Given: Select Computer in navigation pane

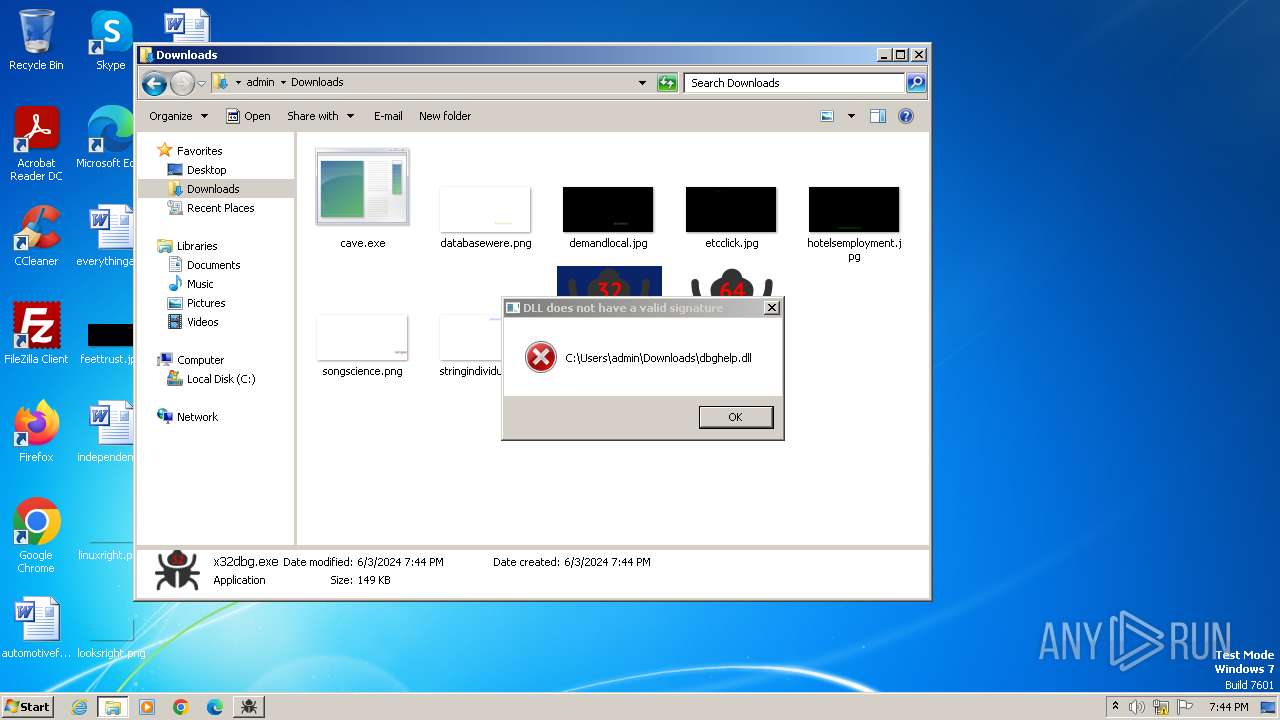Looking at the screenshot, I should point(200,360).
